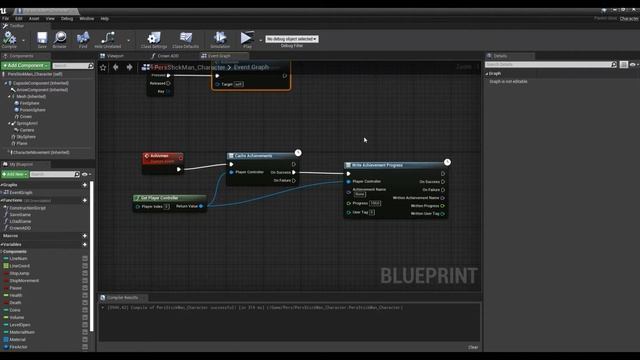Add a new function with plus icon

[85, 200]
